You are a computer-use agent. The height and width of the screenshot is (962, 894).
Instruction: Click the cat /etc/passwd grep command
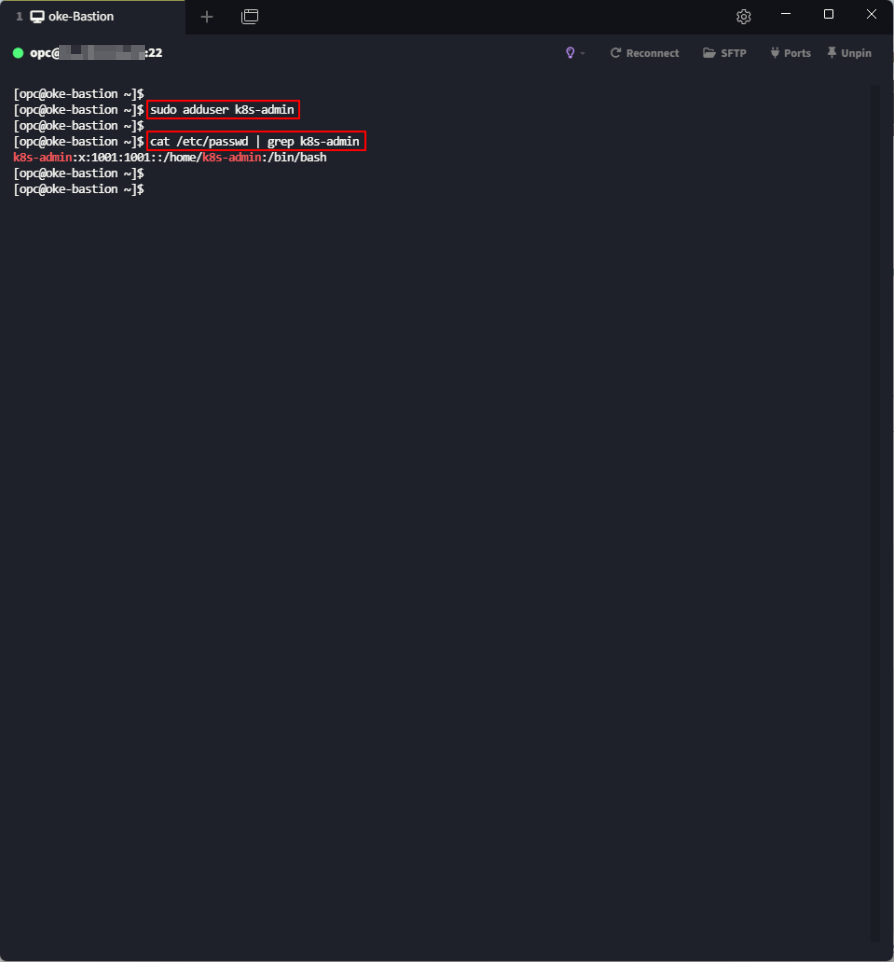(254, 141)
